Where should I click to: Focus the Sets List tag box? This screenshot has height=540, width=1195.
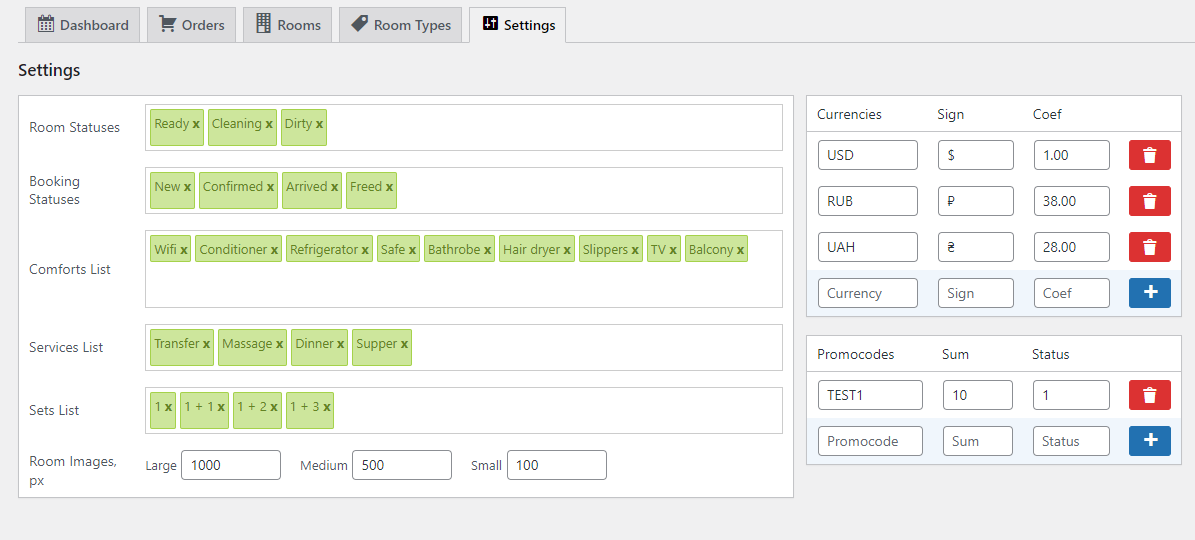463,411
